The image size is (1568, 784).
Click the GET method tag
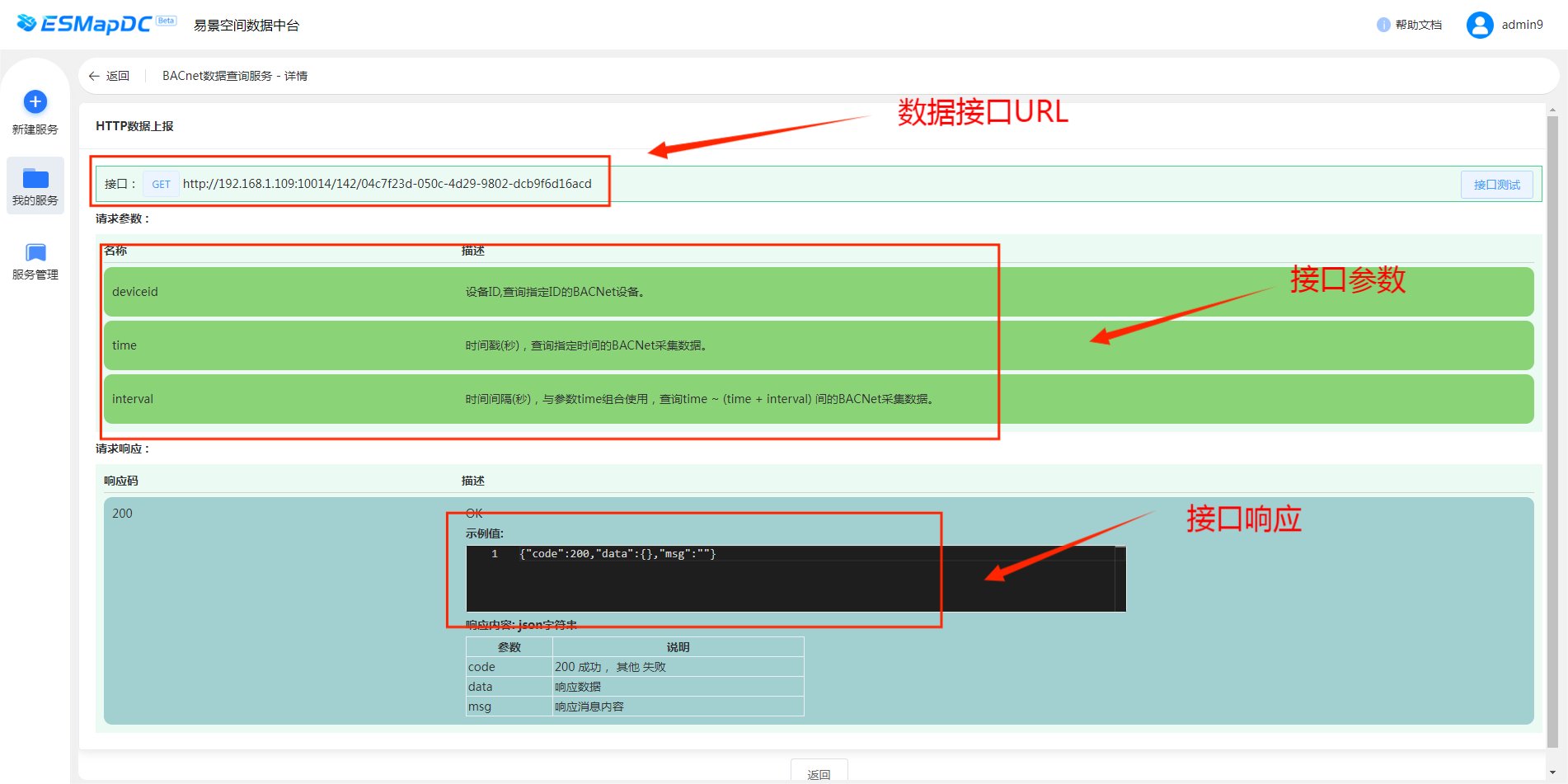click(x=161, y=184)
